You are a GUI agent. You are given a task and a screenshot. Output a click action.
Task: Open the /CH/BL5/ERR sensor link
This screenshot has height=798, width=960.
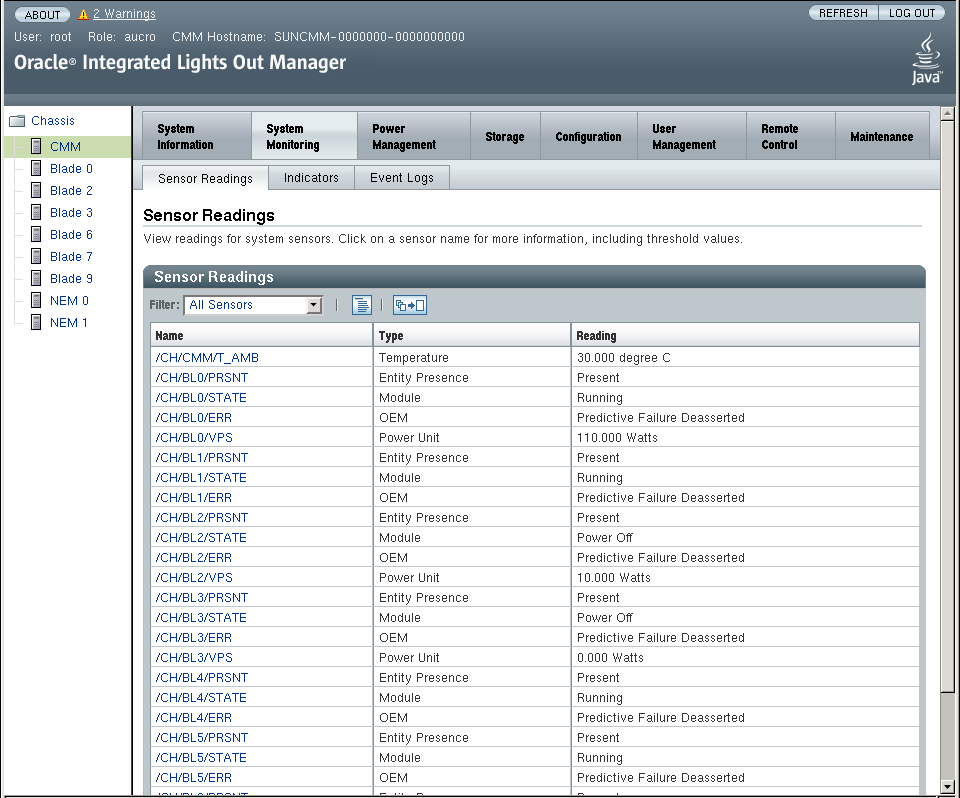[193, 778]
